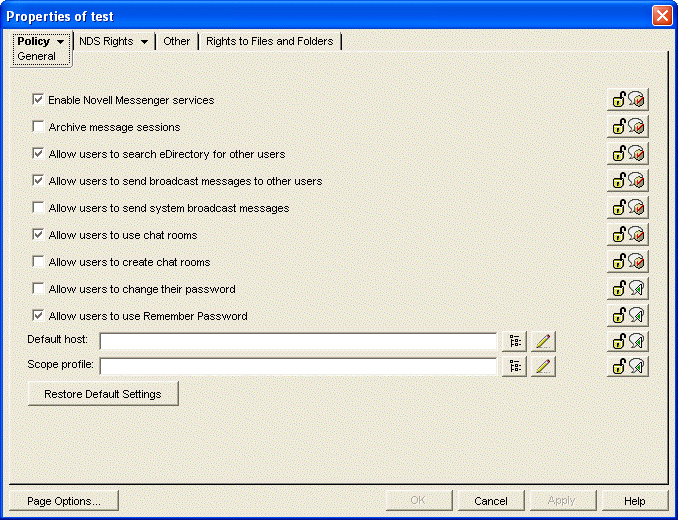Viewport: 678px width, 520px height.
Task: Click the Cancel button
Action: [491, 501]
